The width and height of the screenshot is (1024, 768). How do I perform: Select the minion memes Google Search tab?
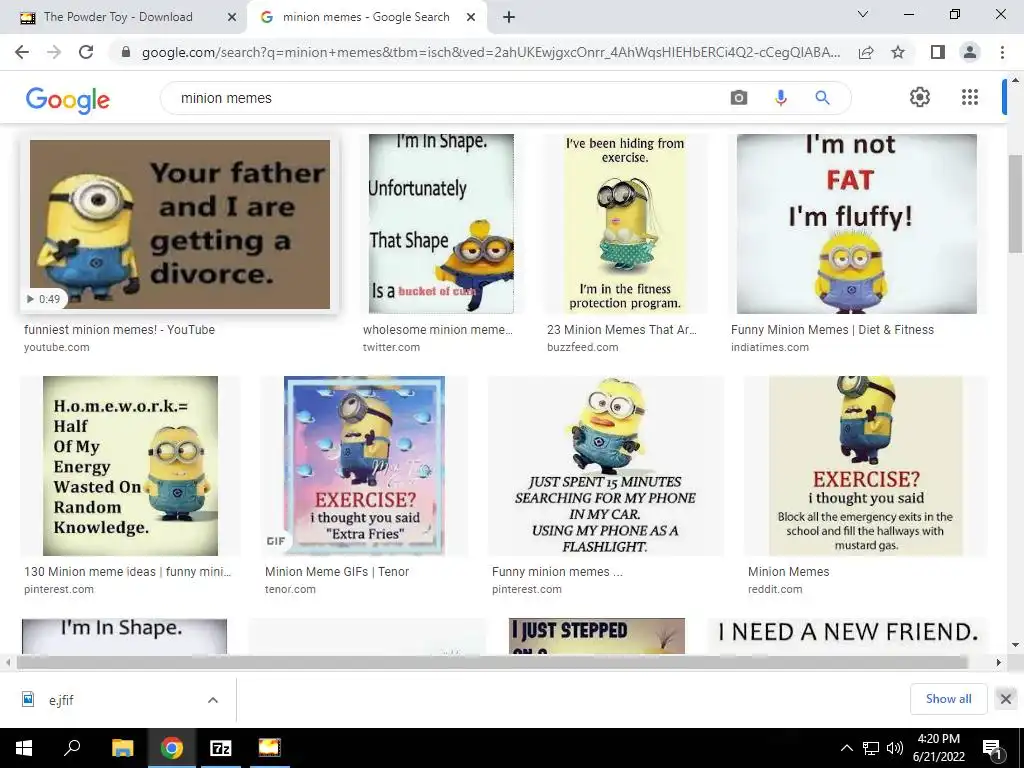[x=366, y=17]
